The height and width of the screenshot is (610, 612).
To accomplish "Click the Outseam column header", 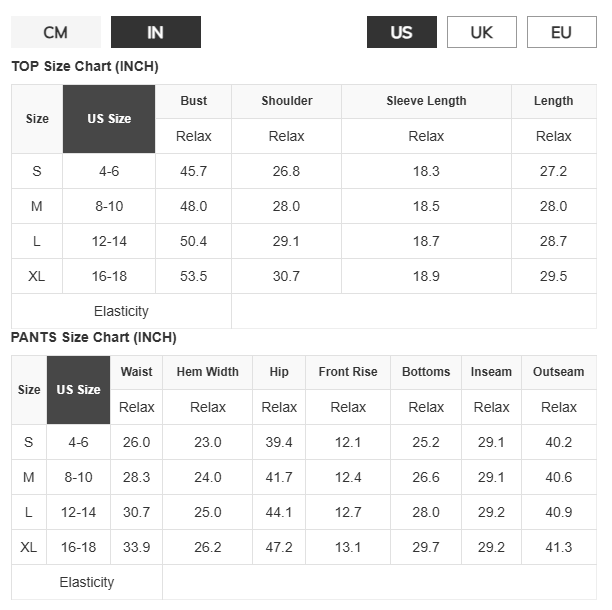I will (559, 372).
